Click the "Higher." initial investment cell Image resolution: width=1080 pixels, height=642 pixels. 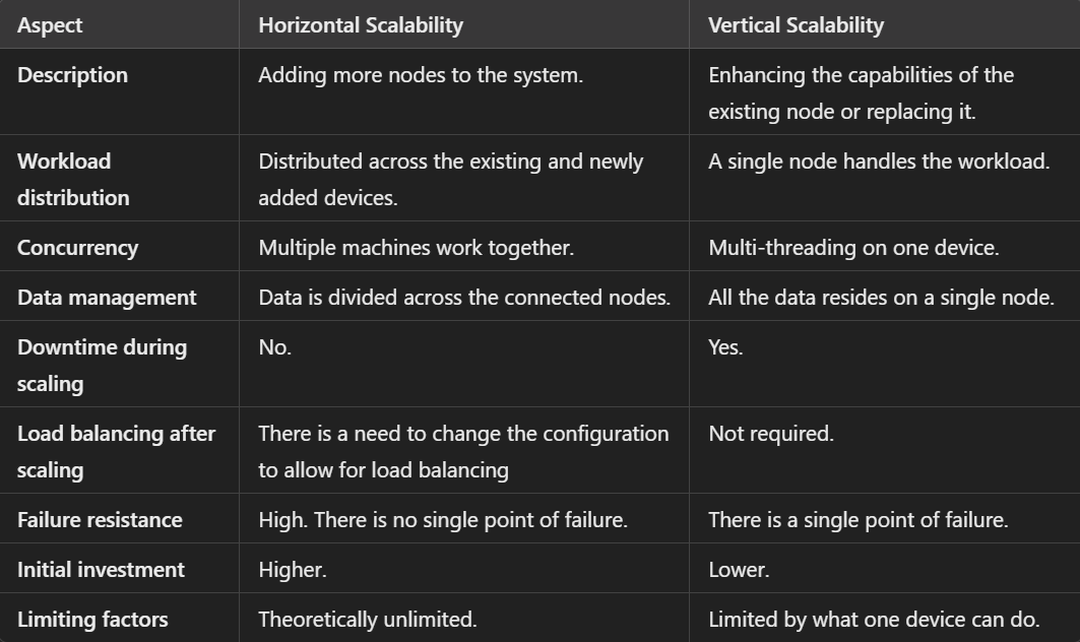[292, 570]
